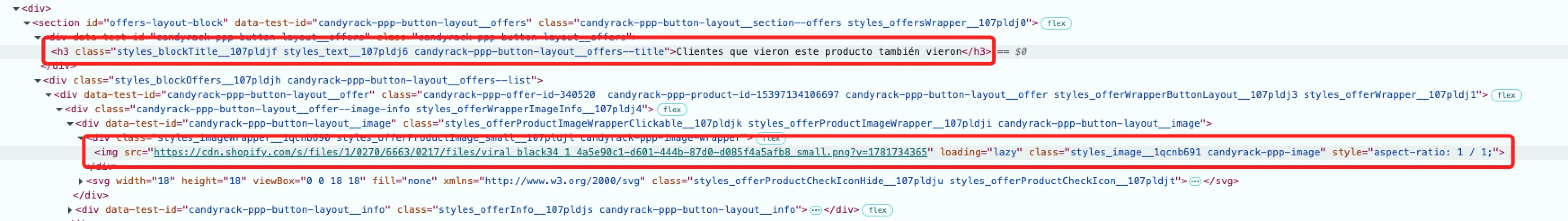Expand the svg node arrow
The image size is (1568, 221).
tap(81, 181)
